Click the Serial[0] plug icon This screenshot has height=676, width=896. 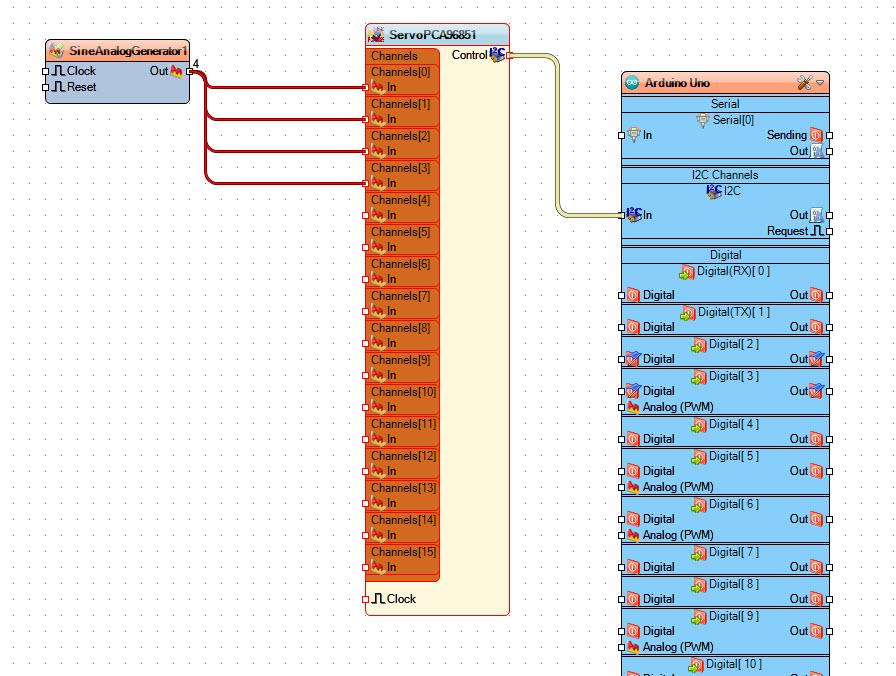(x=703, y=120)
